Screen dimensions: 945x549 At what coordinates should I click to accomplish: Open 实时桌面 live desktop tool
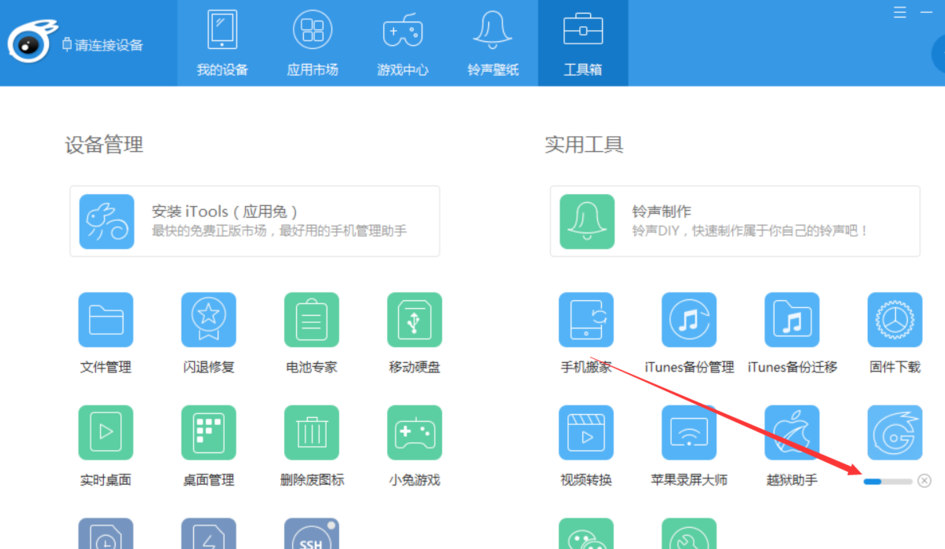[x=105, y=433]
